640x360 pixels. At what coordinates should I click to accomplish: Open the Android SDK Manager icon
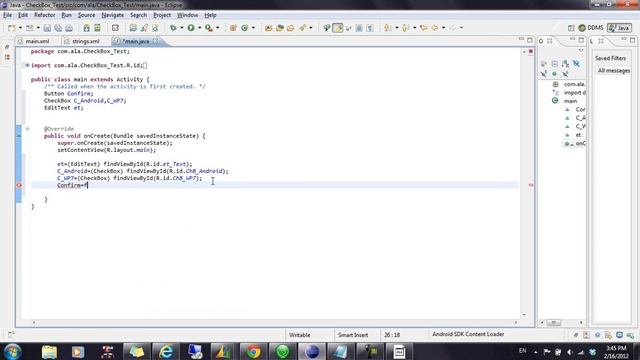[86, 28]
